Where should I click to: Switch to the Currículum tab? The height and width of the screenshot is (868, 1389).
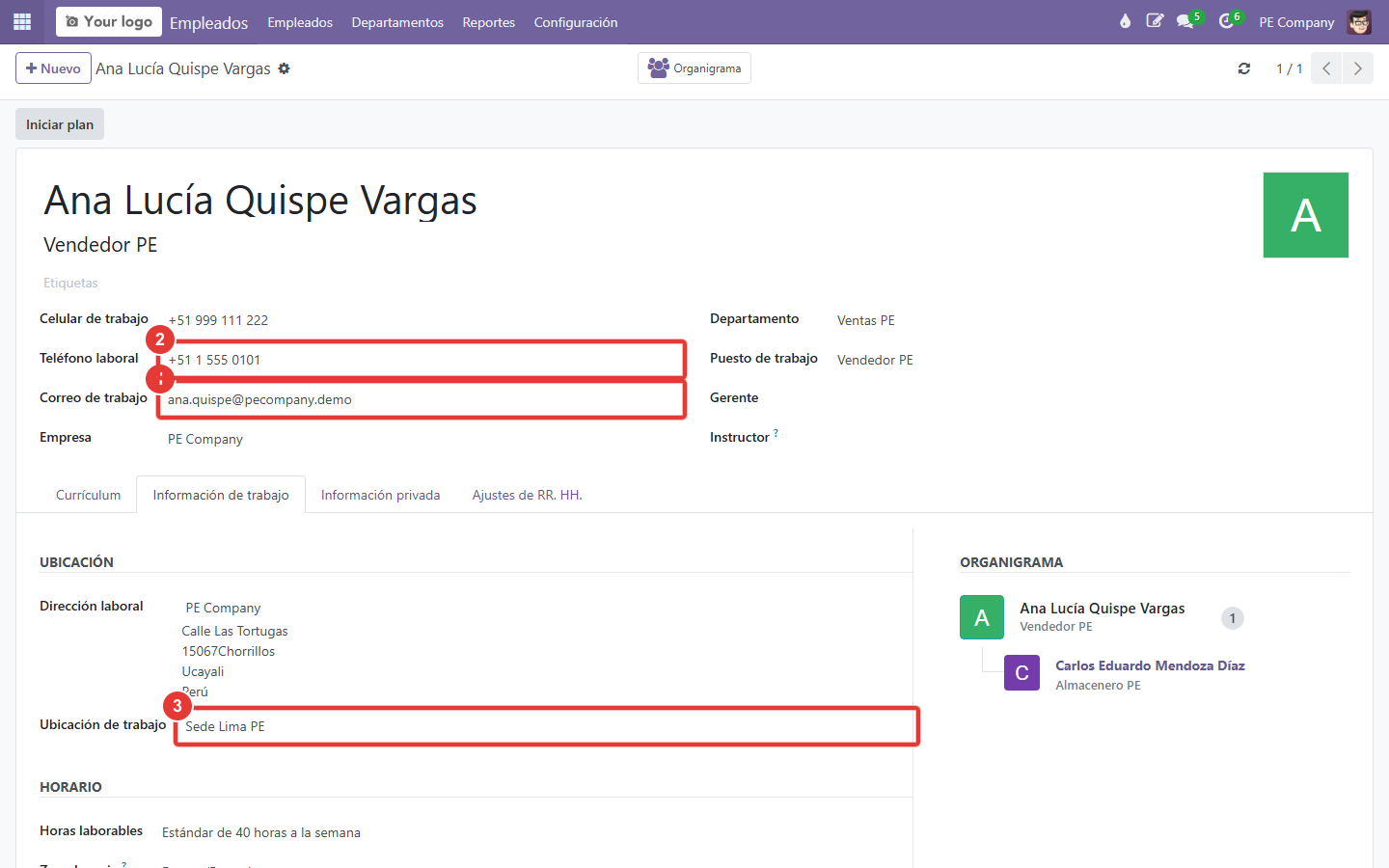point(89,495)
